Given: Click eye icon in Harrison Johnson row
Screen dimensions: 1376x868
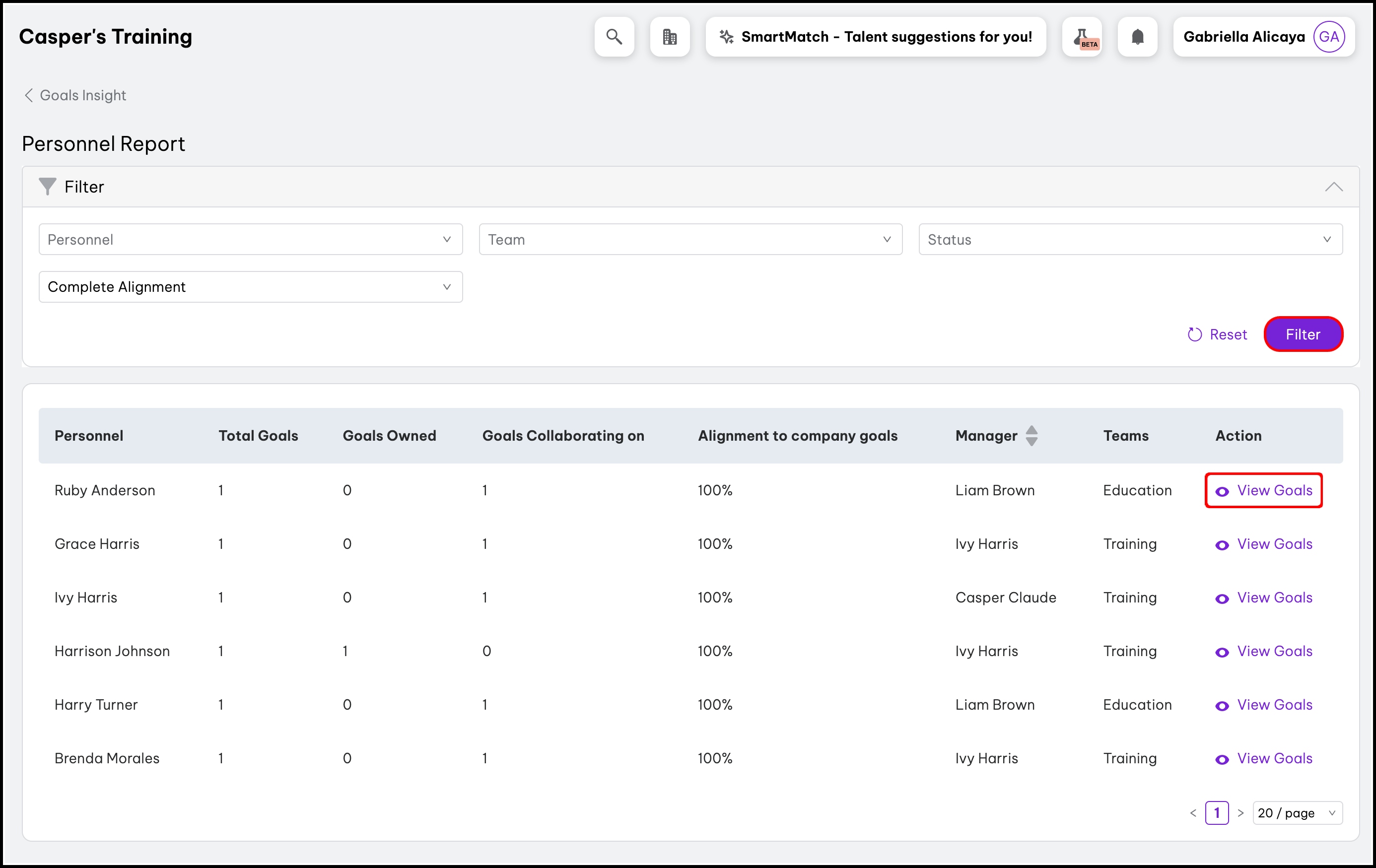Looking at the screenshot, I should coord(1222,652).
